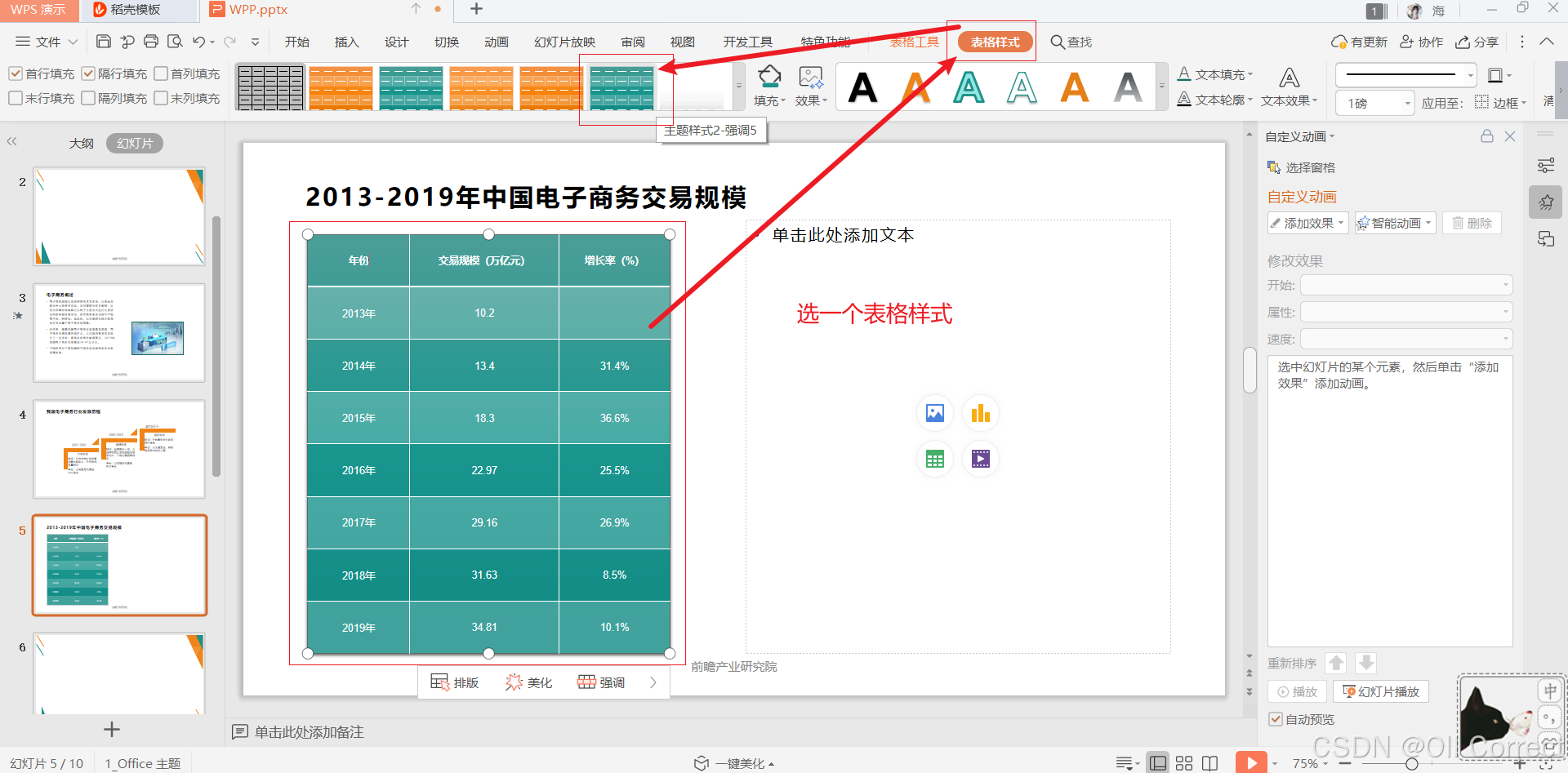The width and height of the screenshot is (1568, 773).
Task: Toggle 首行填充 checkbox
Action: click(16, 73)
